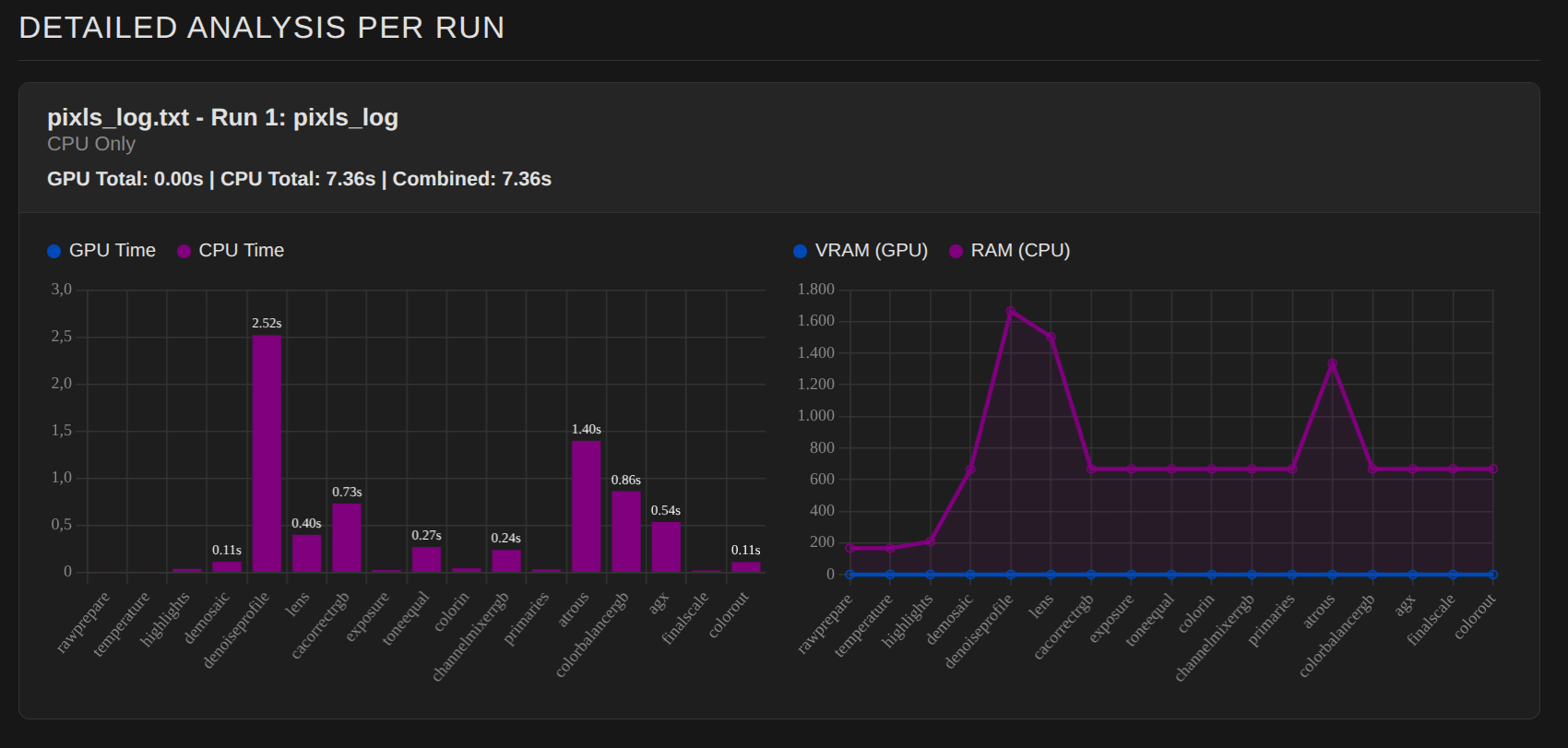Select the '0.40s' value label
The height and width of the screenshot is (748, 1568).
306,524
